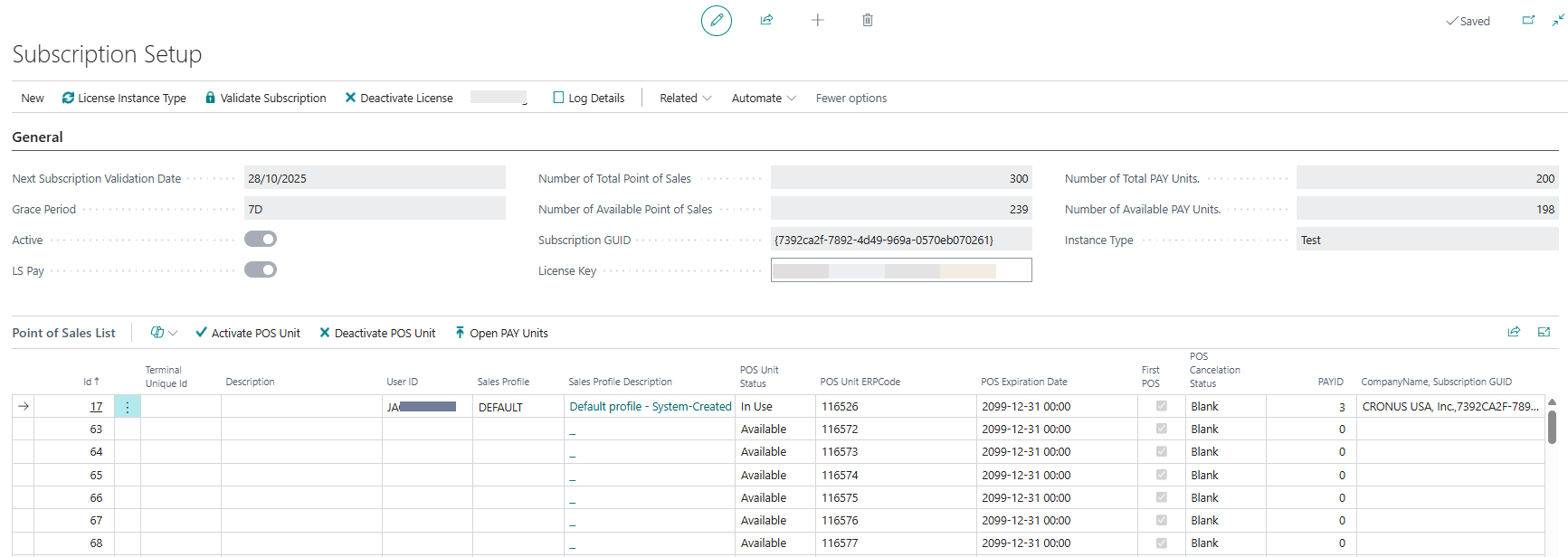Image resolution: width=1568 pixels, height=557 pixels.
Task: Expand the Related dropdown menu
Action: [x=685, y=98]
